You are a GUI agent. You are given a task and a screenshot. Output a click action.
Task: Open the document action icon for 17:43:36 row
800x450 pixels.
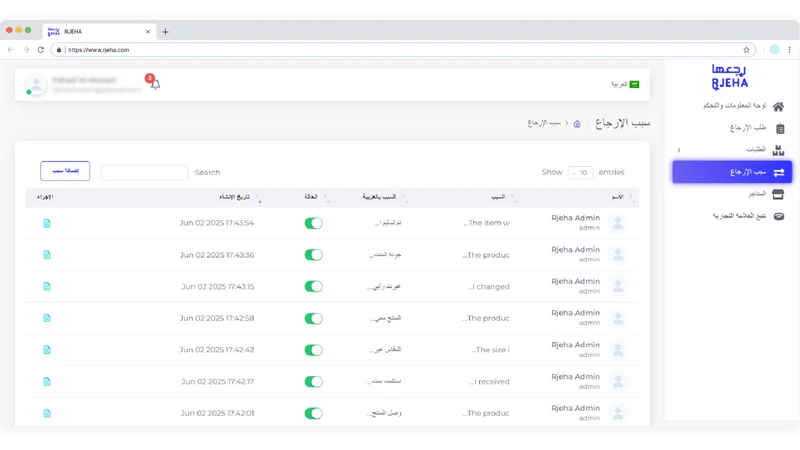tap(47, 255)
